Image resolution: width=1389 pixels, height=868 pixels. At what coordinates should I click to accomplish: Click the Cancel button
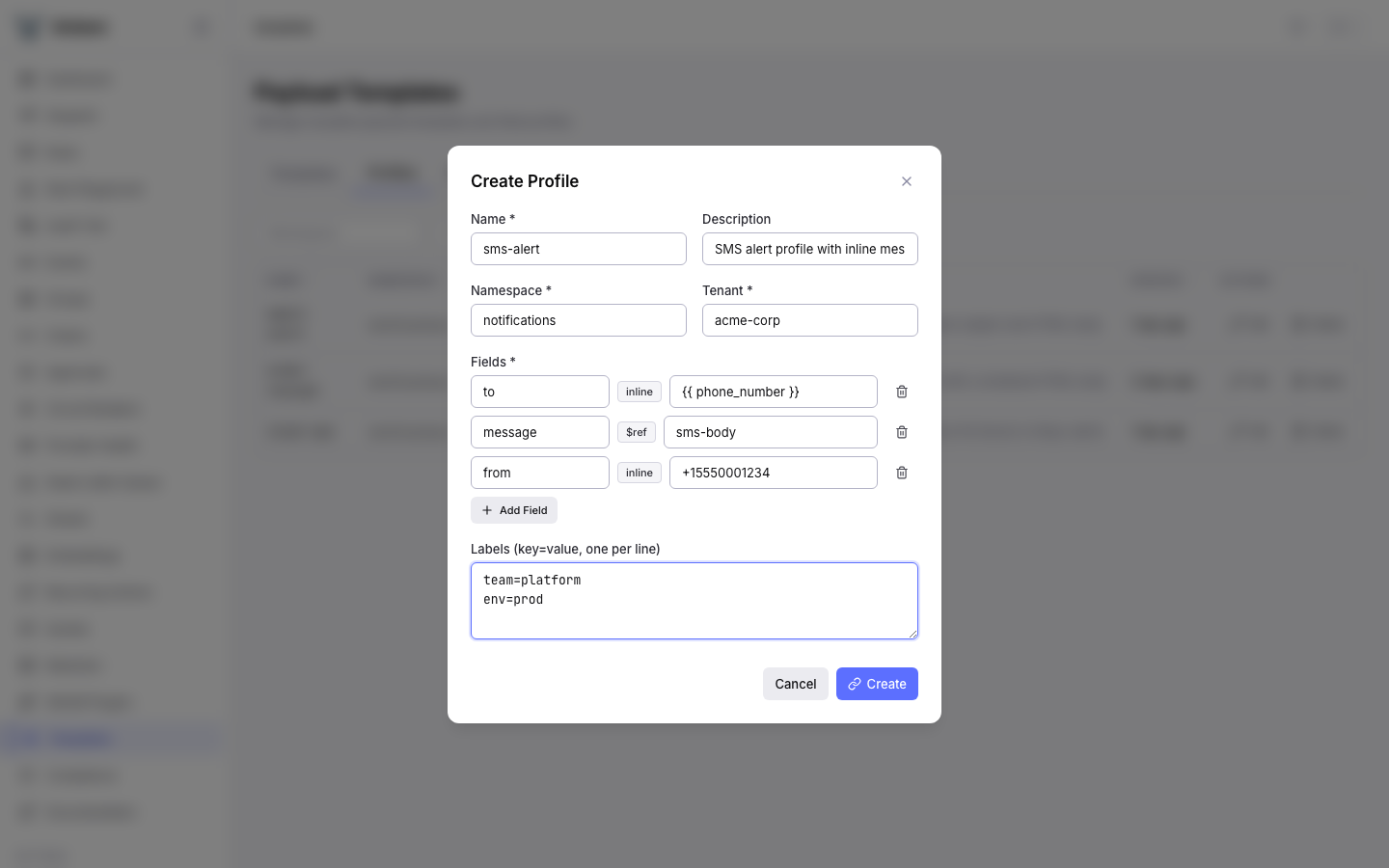(795, 684)
